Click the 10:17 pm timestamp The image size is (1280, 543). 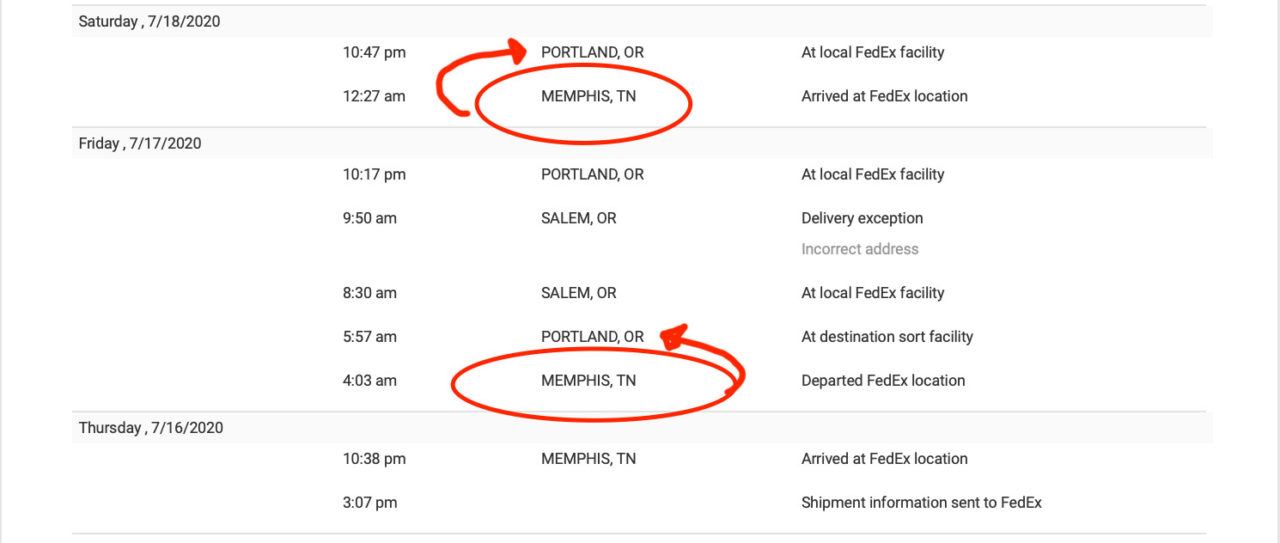click(374, 174)
